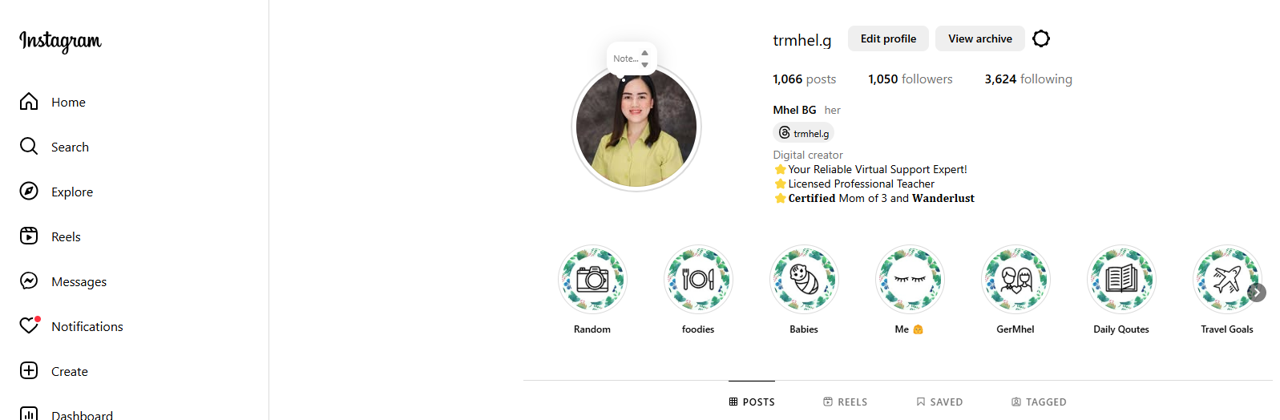Click the Threads trmhel.g badge
Screen dimensions: 1280x420
[803, 133]
